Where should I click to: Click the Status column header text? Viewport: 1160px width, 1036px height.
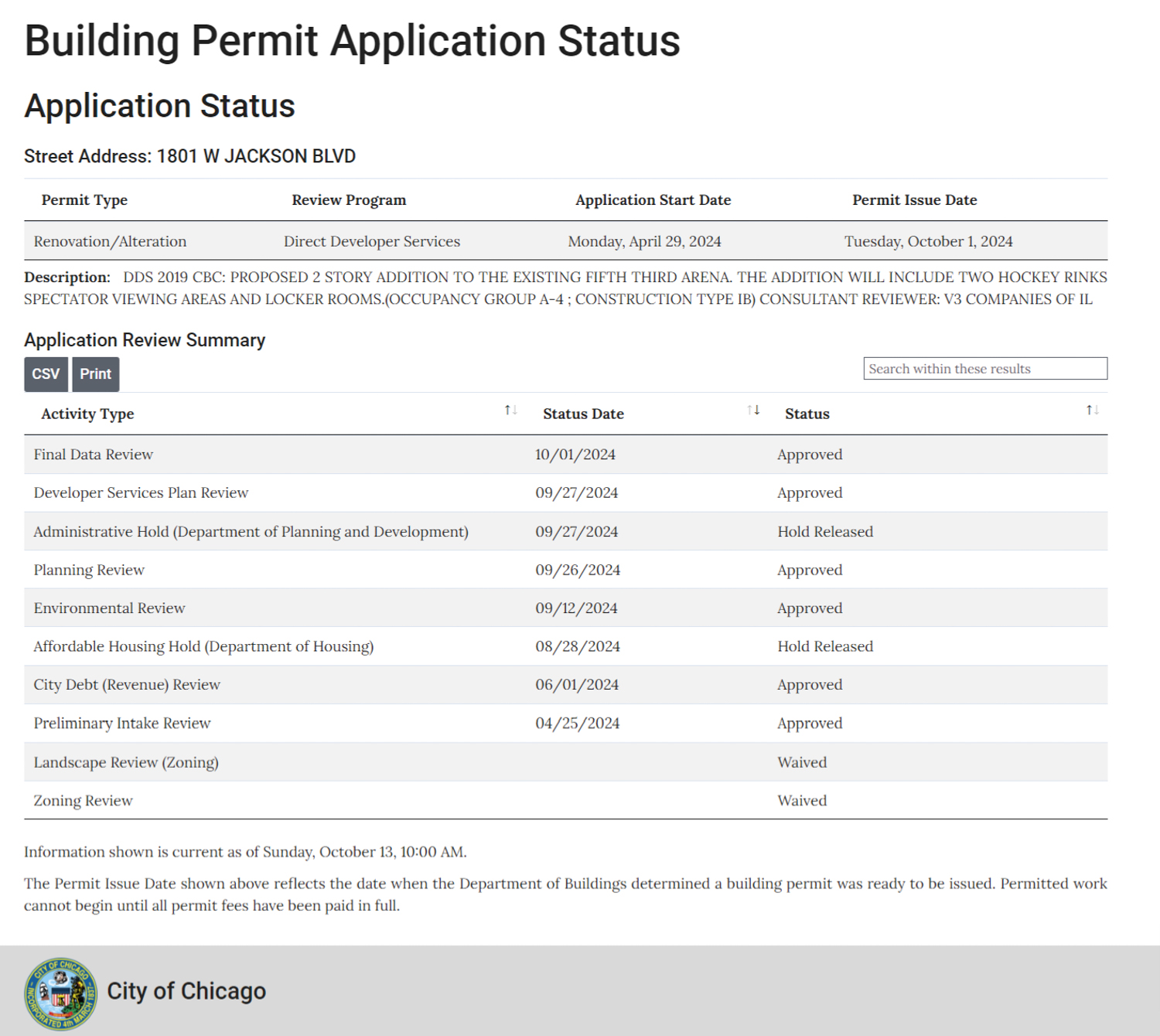tap(807, 414)
